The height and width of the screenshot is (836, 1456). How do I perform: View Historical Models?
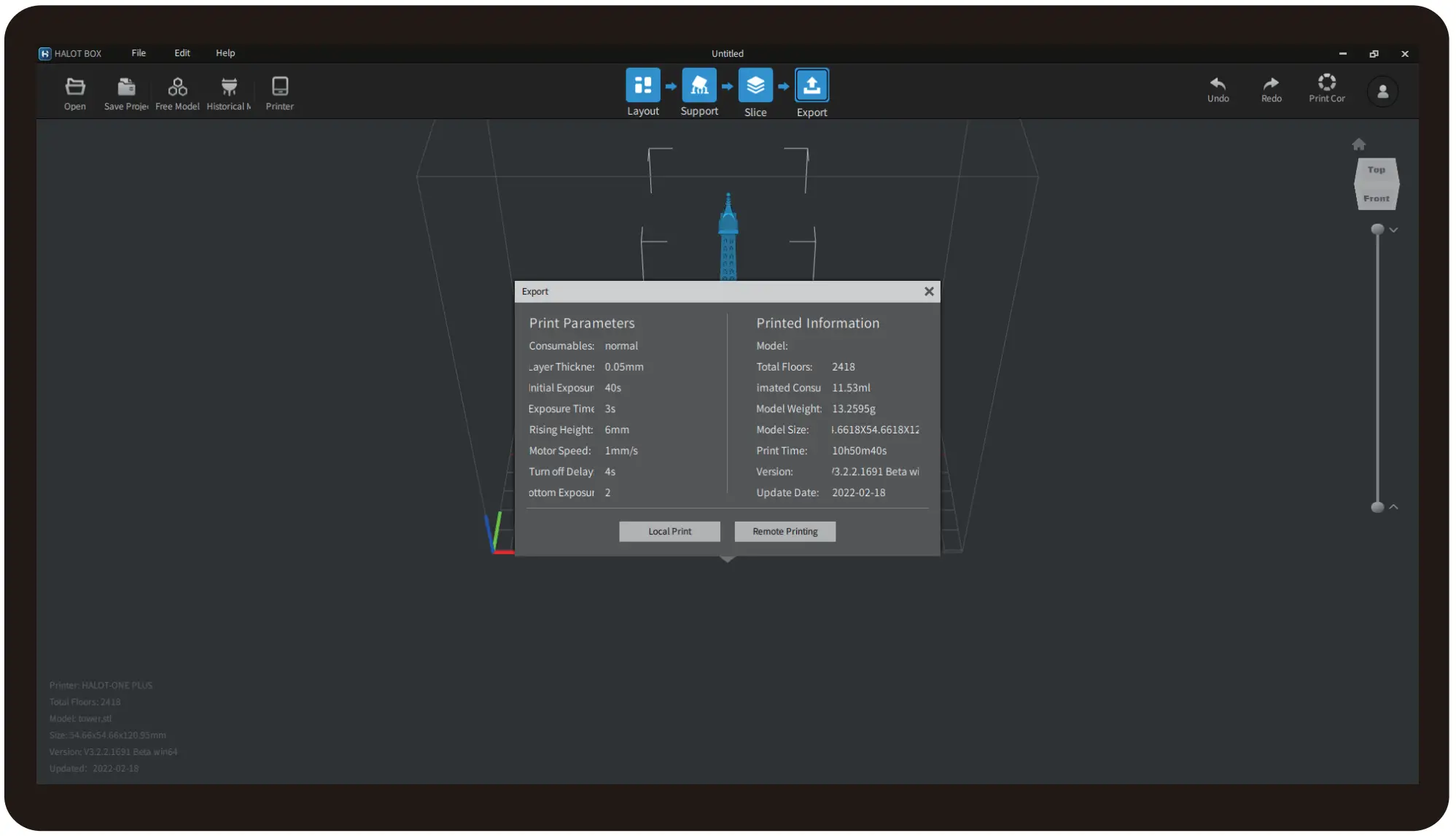tap(228, 92)
